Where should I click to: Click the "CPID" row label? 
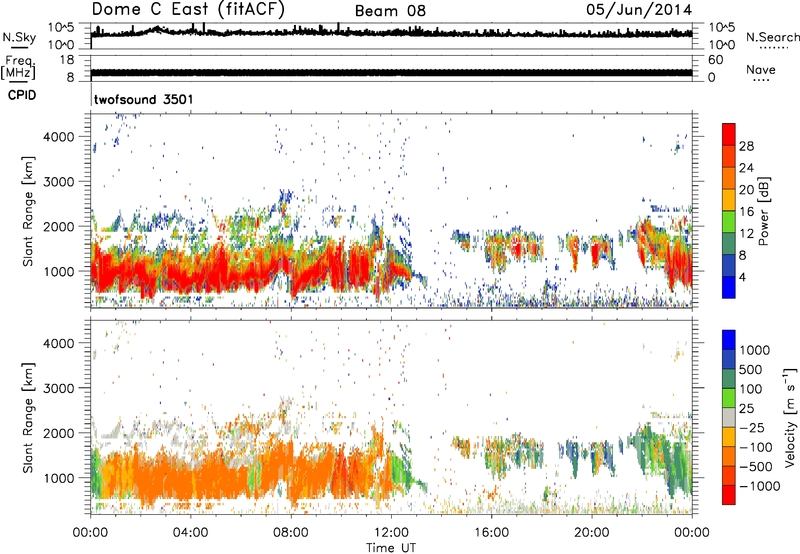22,95
